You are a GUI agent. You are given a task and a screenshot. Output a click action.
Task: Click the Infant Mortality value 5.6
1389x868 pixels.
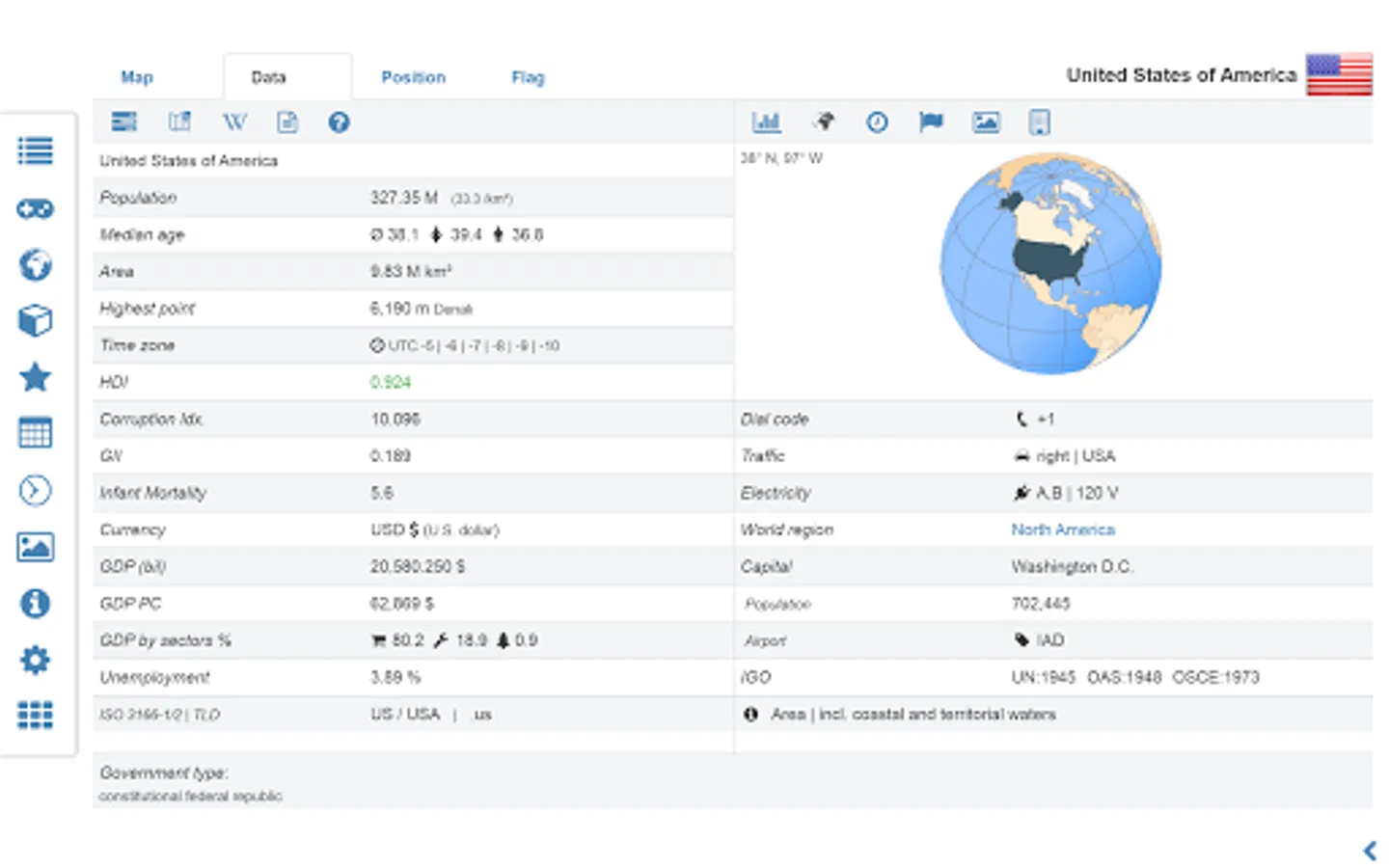point(382,493)
